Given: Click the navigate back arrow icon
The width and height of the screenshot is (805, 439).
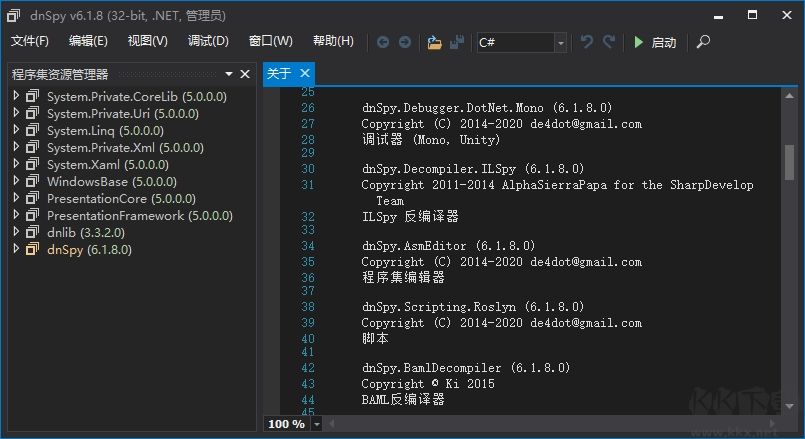Looking at the screenshot, I should point(383,42).
